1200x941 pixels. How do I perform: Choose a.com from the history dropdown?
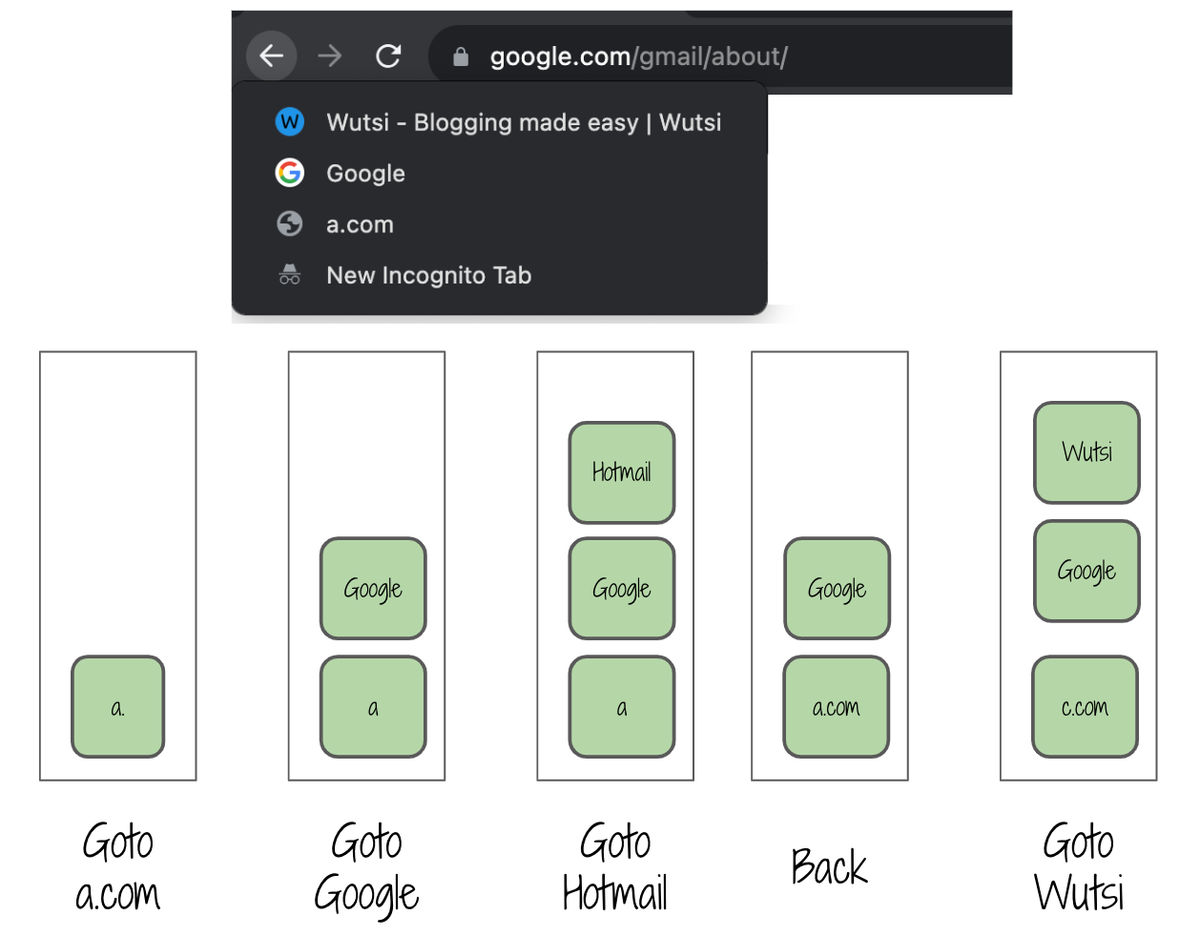tap(499, 224)
